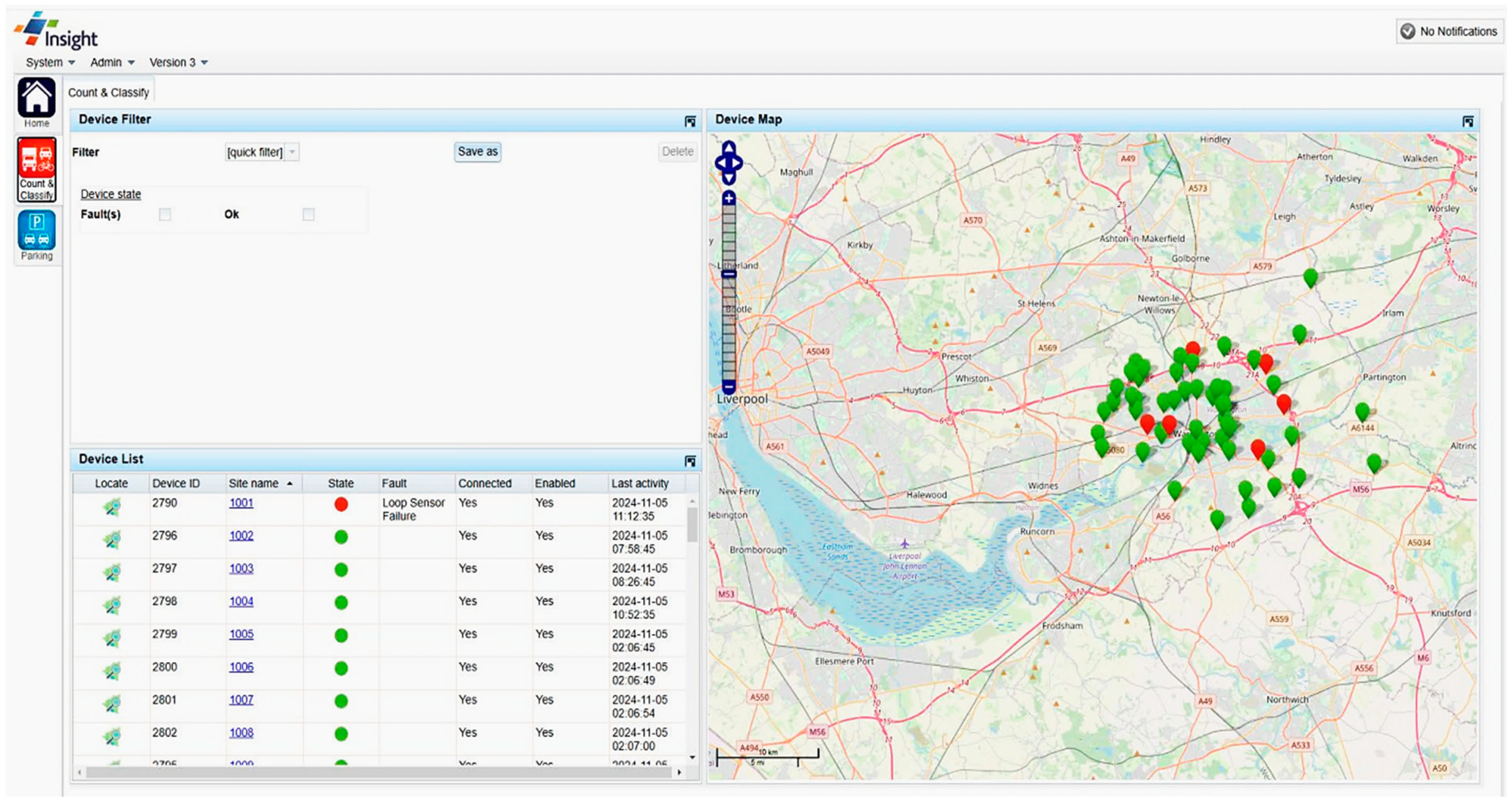Open the Parking module icon
This screenshot has width=1512, height=806.
tap(36, 231)
